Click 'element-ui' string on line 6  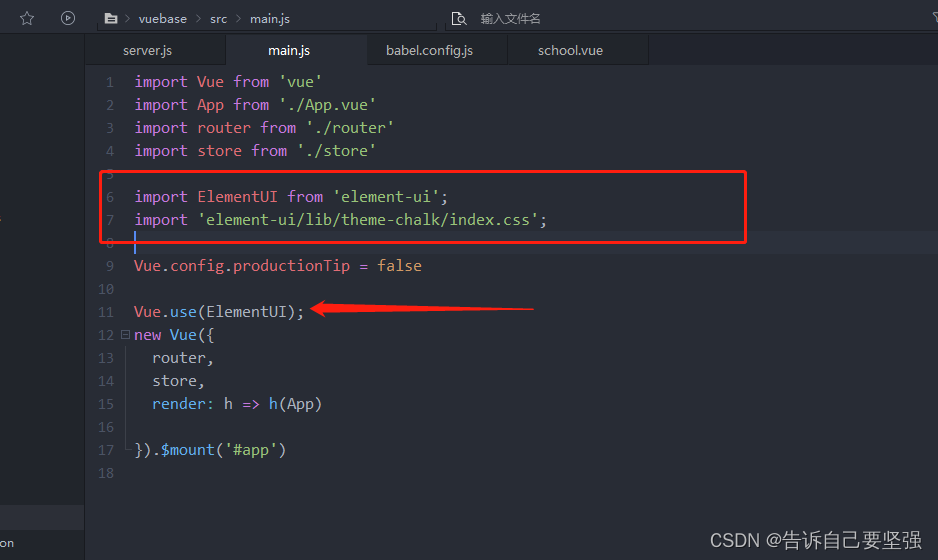(386, 197)
